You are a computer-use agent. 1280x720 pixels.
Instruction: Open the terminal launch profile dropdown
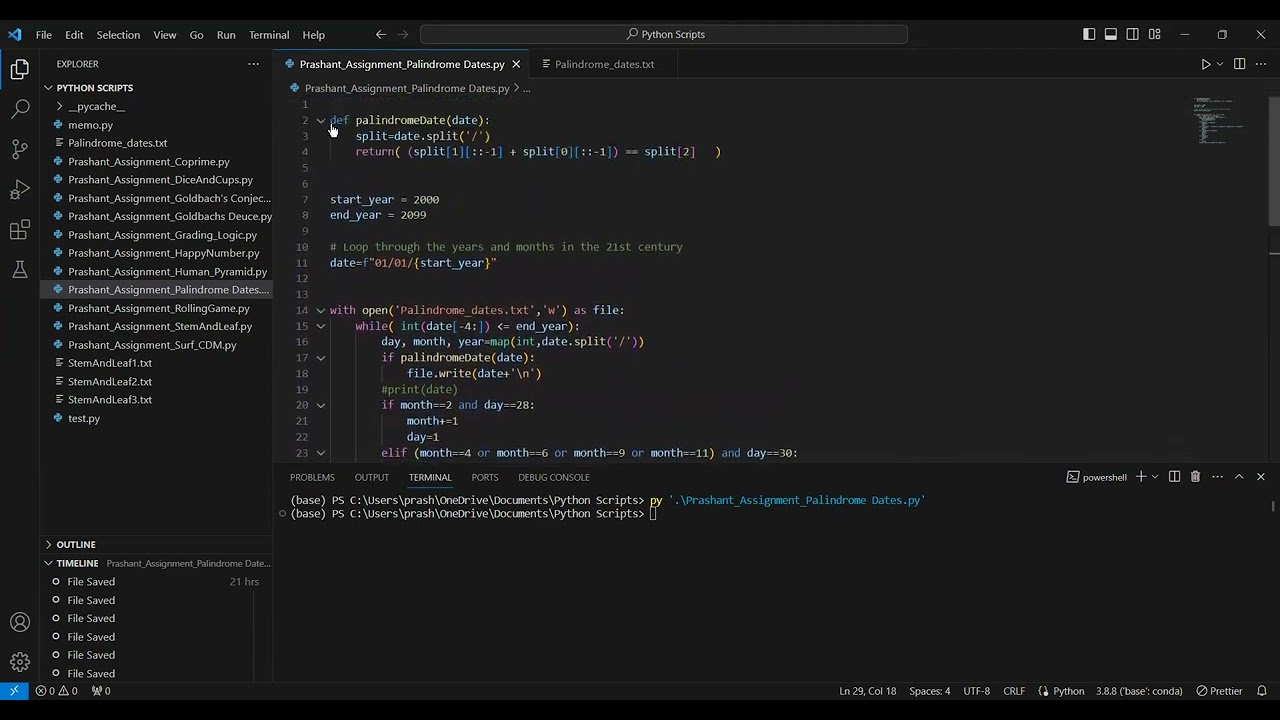(x=1154, y=477)
